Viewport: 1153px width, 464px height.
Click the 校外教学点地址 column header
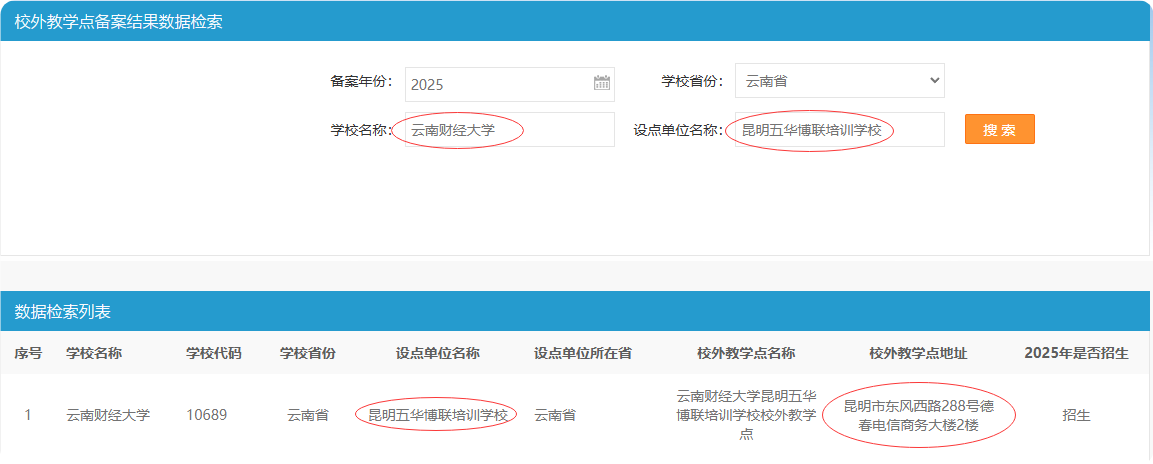[918, 353]
